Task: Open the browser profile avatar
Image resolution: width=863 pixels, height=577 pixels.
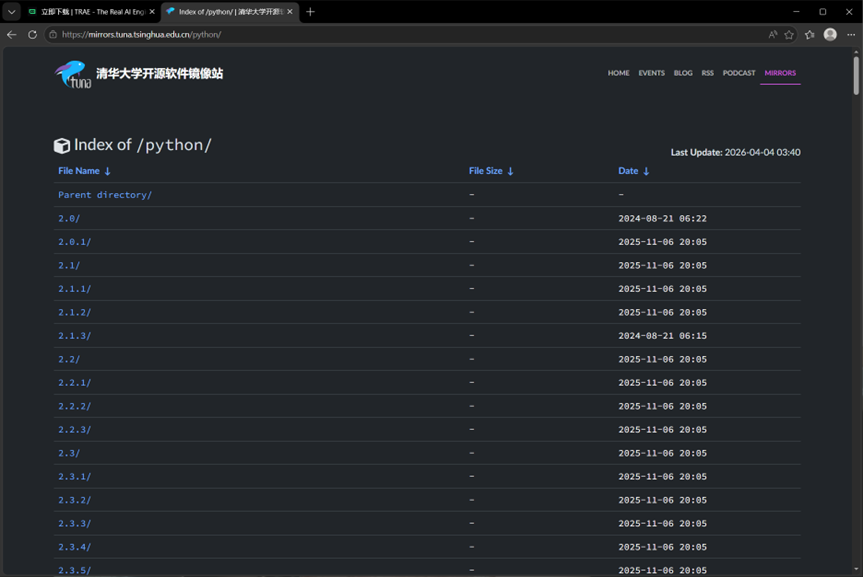Action: coord(830,35)
